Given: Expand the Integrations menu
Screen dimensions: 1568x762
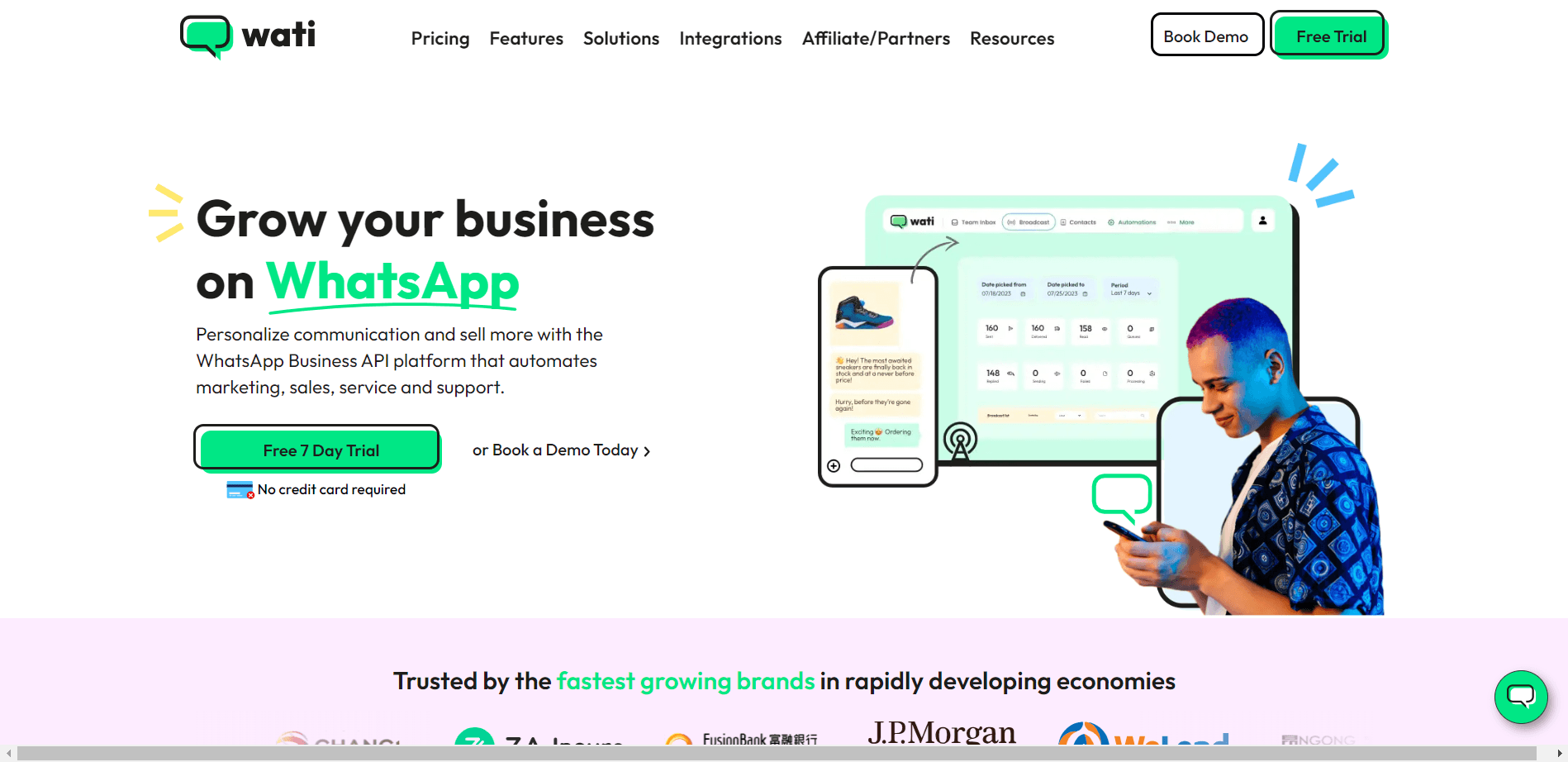Looking at the screenshot, I should click(730, 39).
